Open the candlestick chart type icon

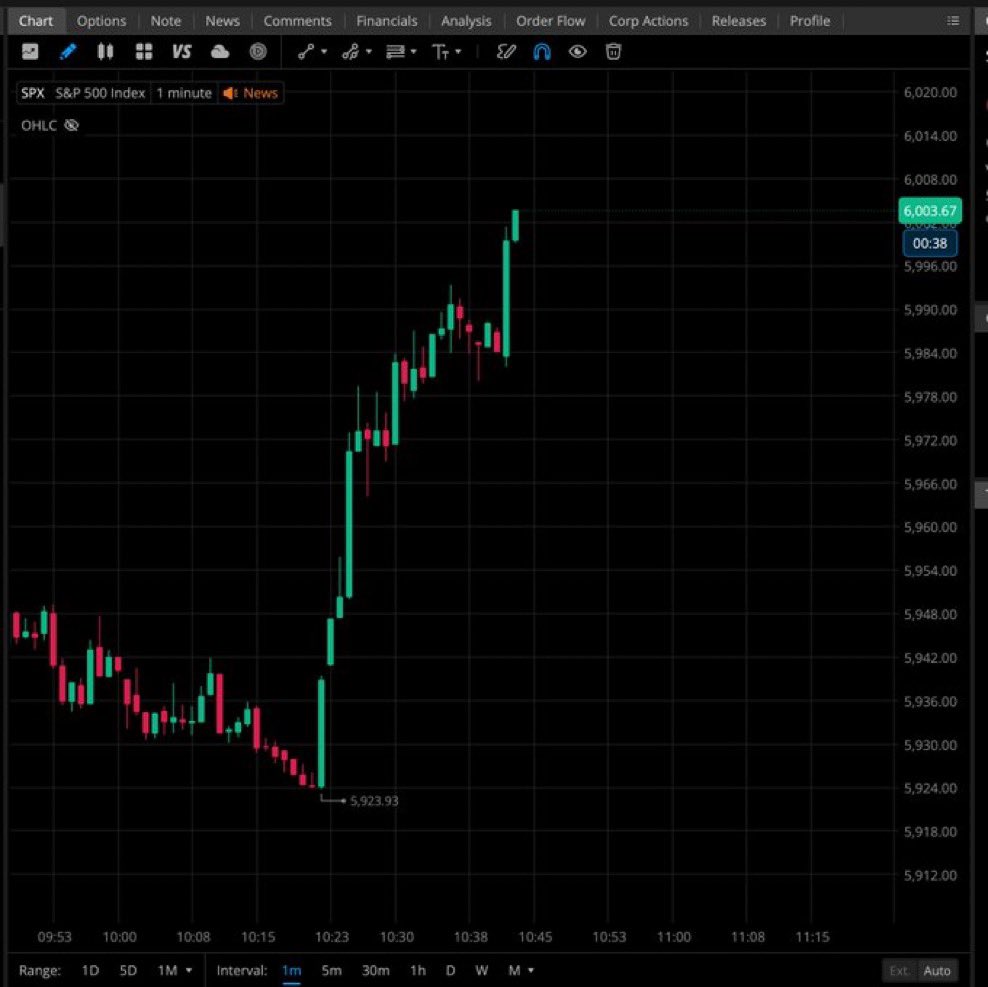coord(105,52)
